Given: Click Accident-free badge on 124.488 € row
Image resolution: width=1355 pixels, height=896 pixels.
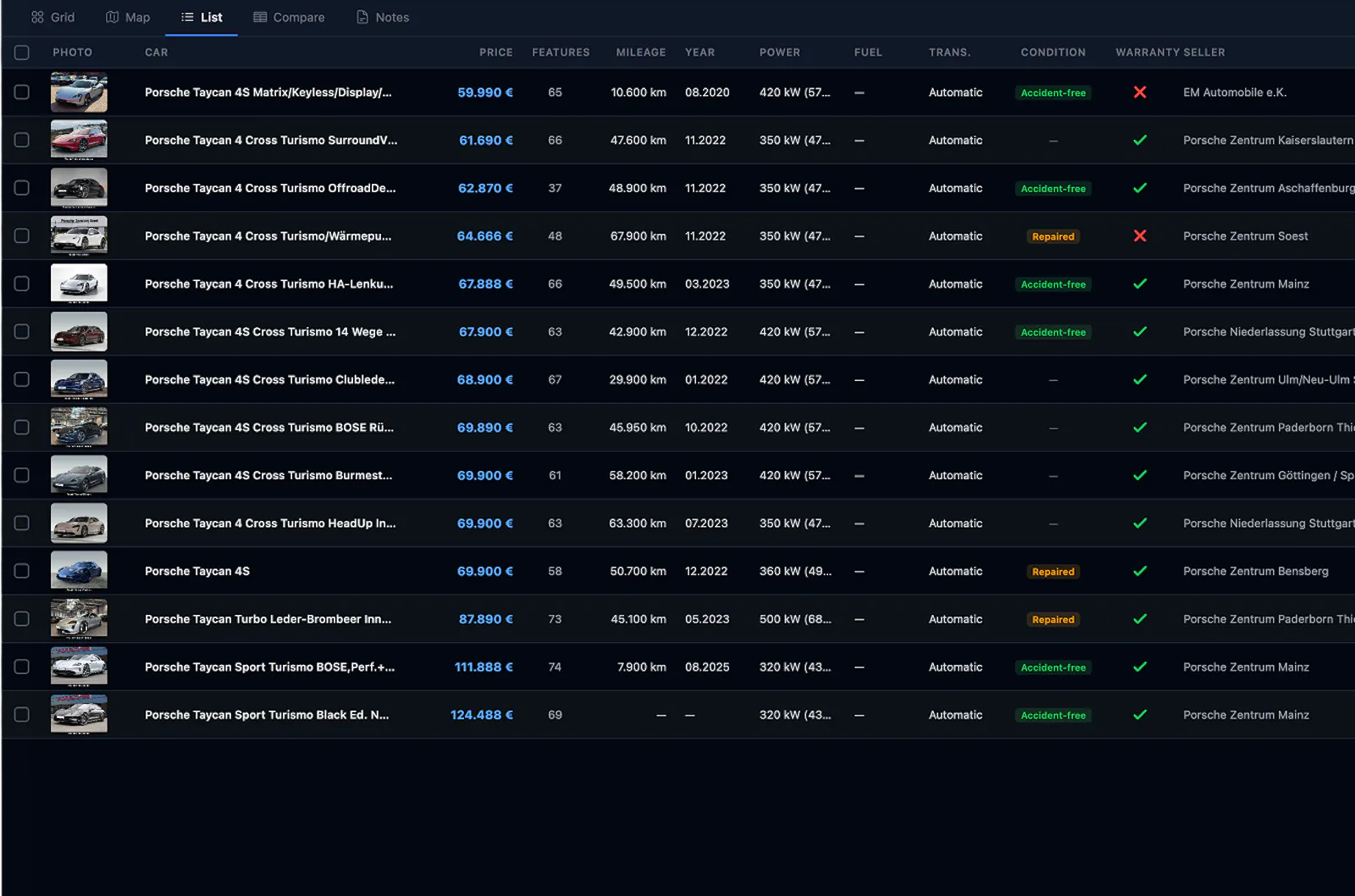Looking at the screenshot, I should (x=1053, y=716).
